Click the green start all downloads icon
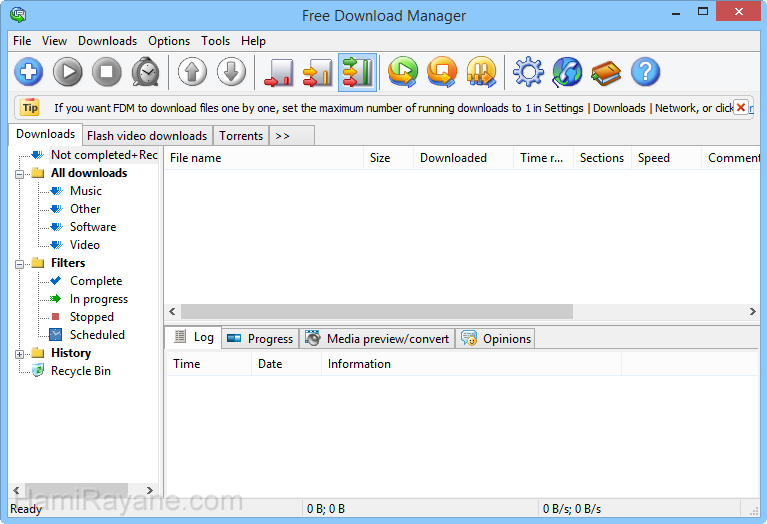The image size is (767, 524). 403,72
